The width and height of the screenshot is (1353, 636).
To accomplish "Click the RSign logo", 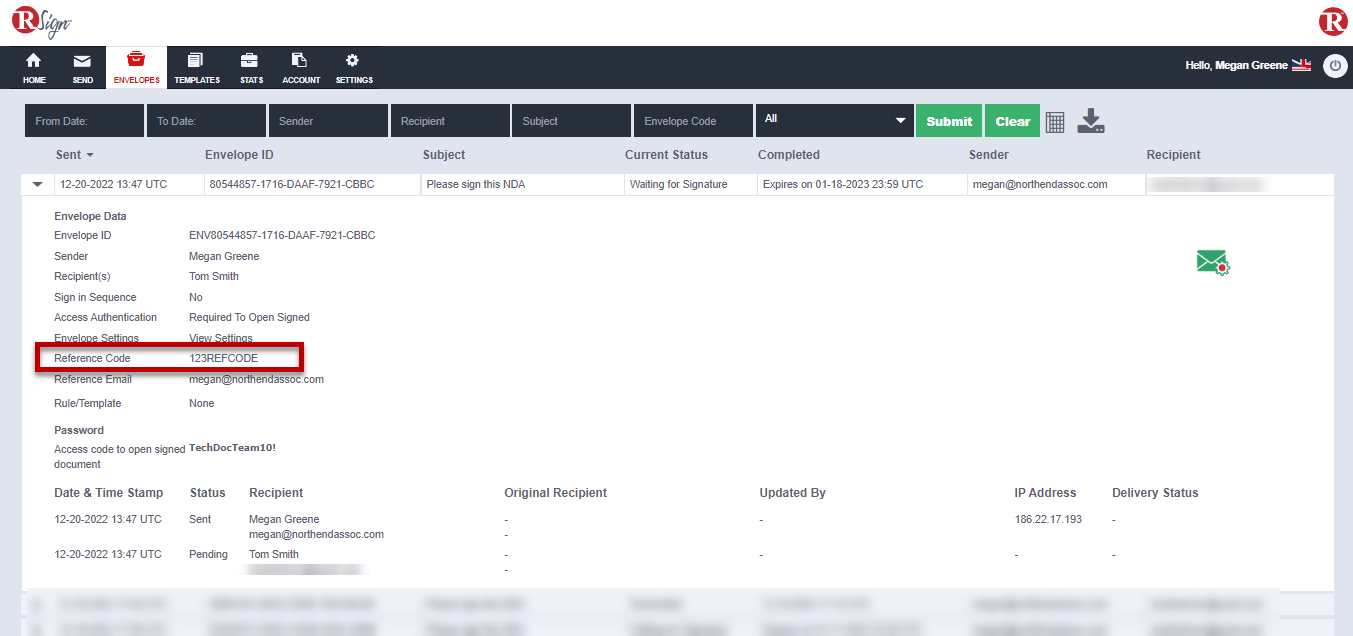I will (40, 20).
